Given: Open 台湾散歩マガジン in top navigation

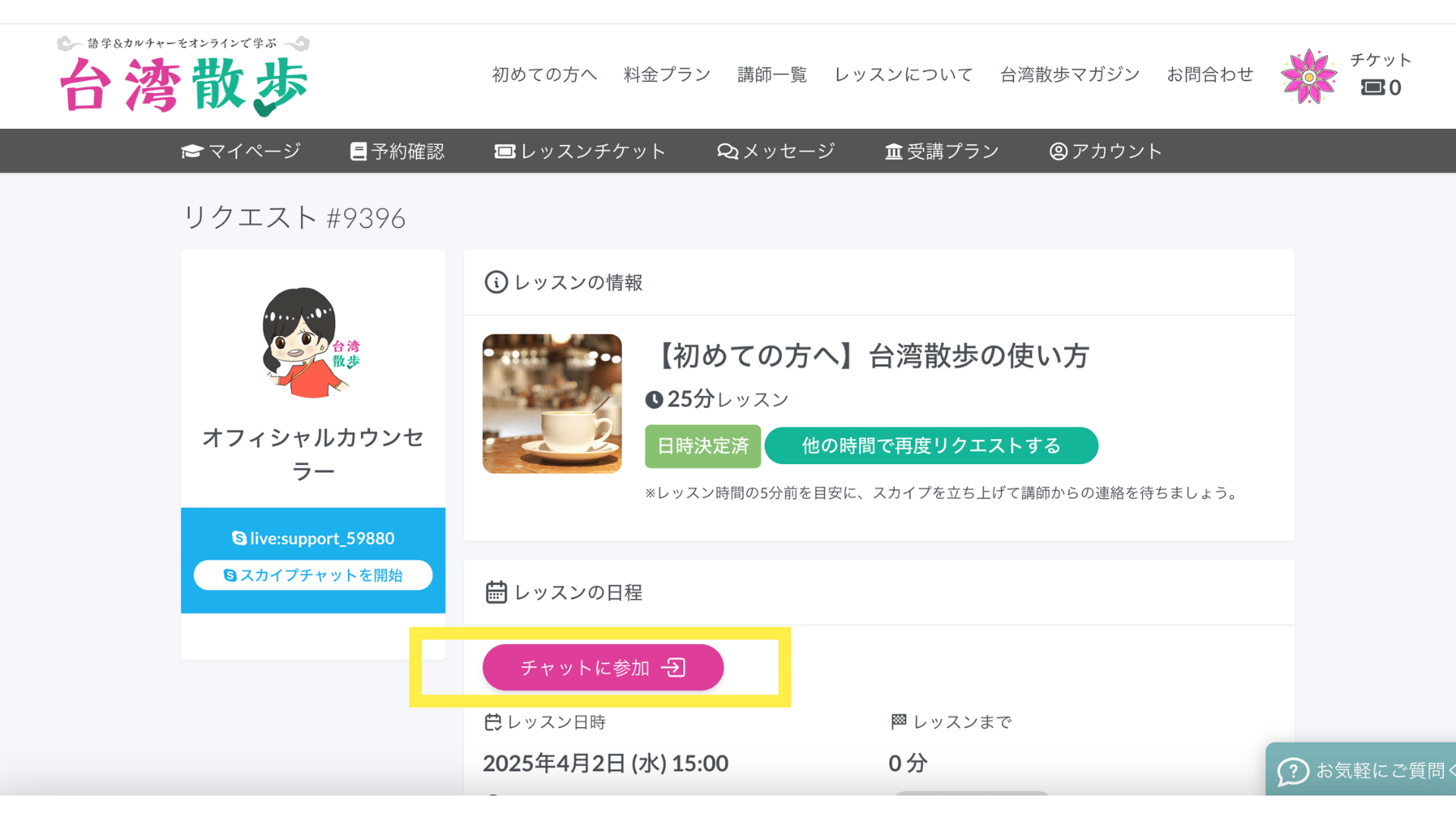Looking at the screenshot, I should point(1069,74).
